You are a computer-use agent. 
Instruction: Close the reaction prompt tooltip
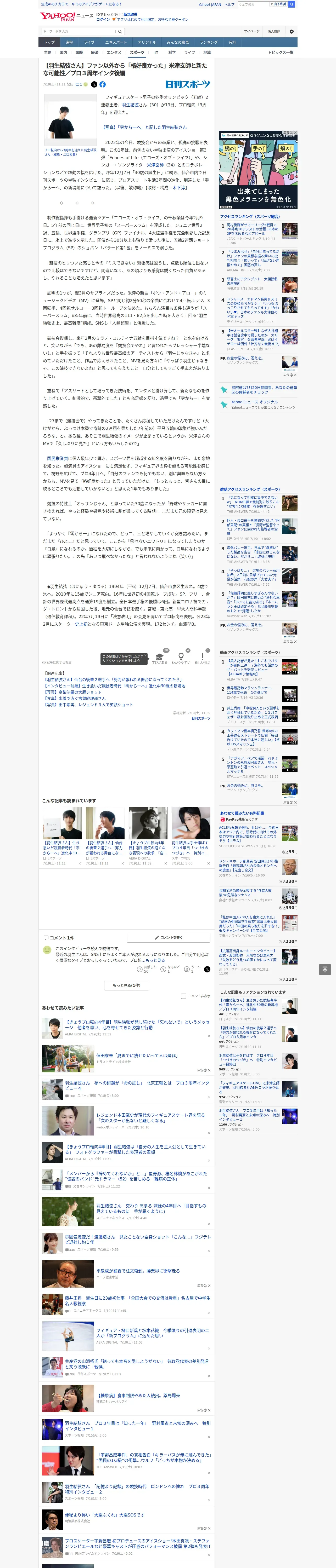[x=146, y=656]
